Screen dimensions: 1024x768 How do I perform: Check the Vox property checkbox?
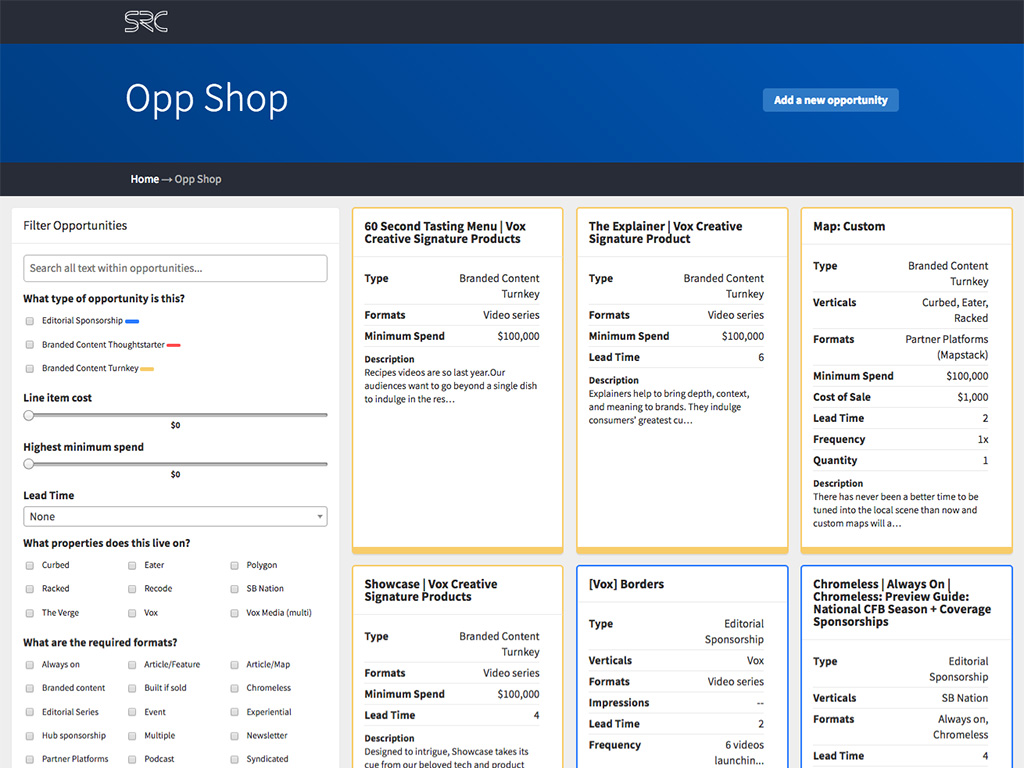pos(132,613)
